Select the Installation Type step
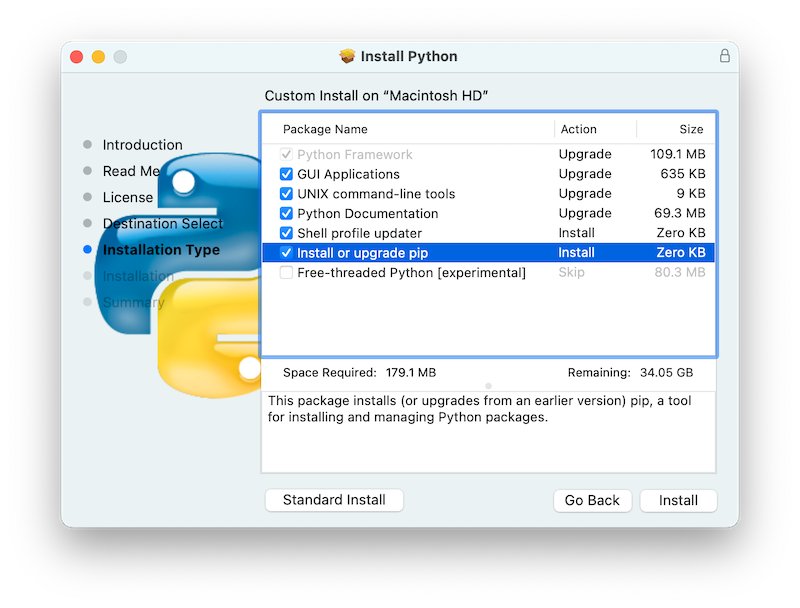The image size is (800, 608). (161, 249)
